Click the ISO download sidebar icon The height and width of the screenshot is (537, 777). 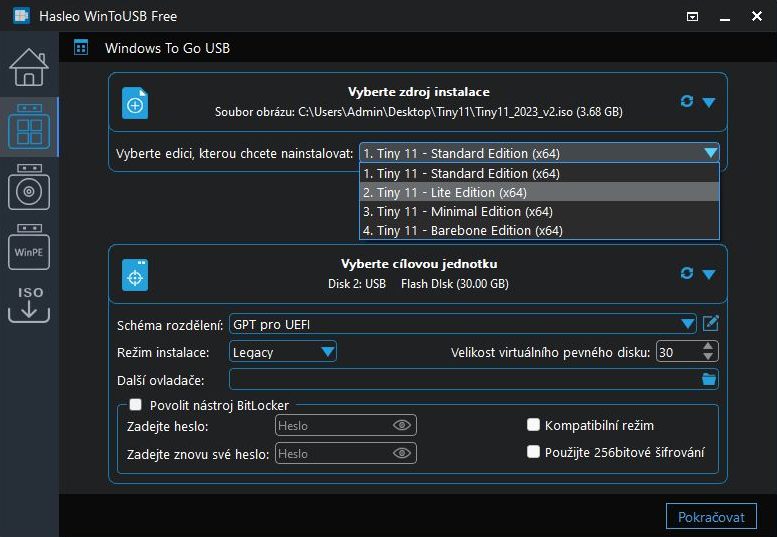pos(29,305)
